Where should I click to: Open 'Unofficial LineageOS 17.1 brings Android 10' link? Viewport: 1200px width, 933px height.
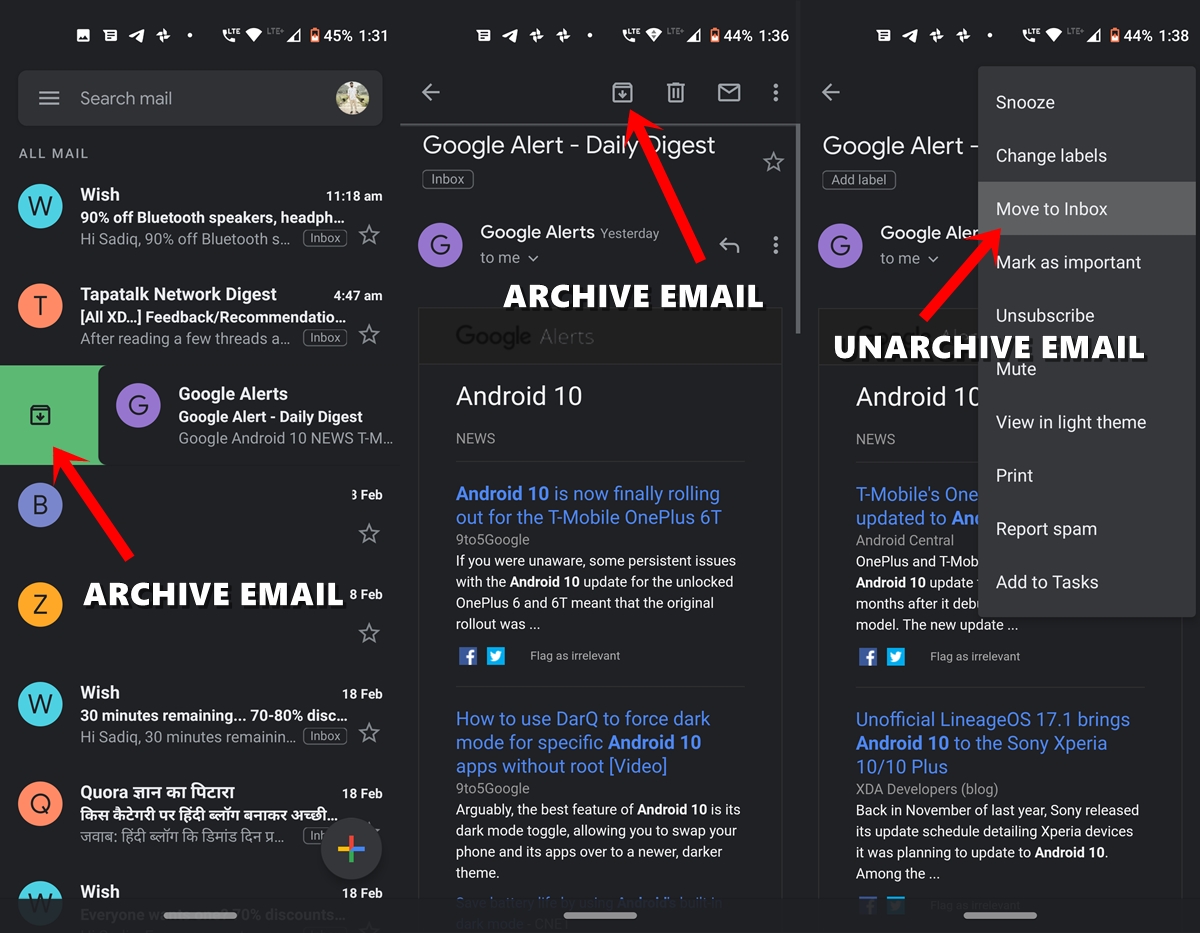tap(993, 743)
